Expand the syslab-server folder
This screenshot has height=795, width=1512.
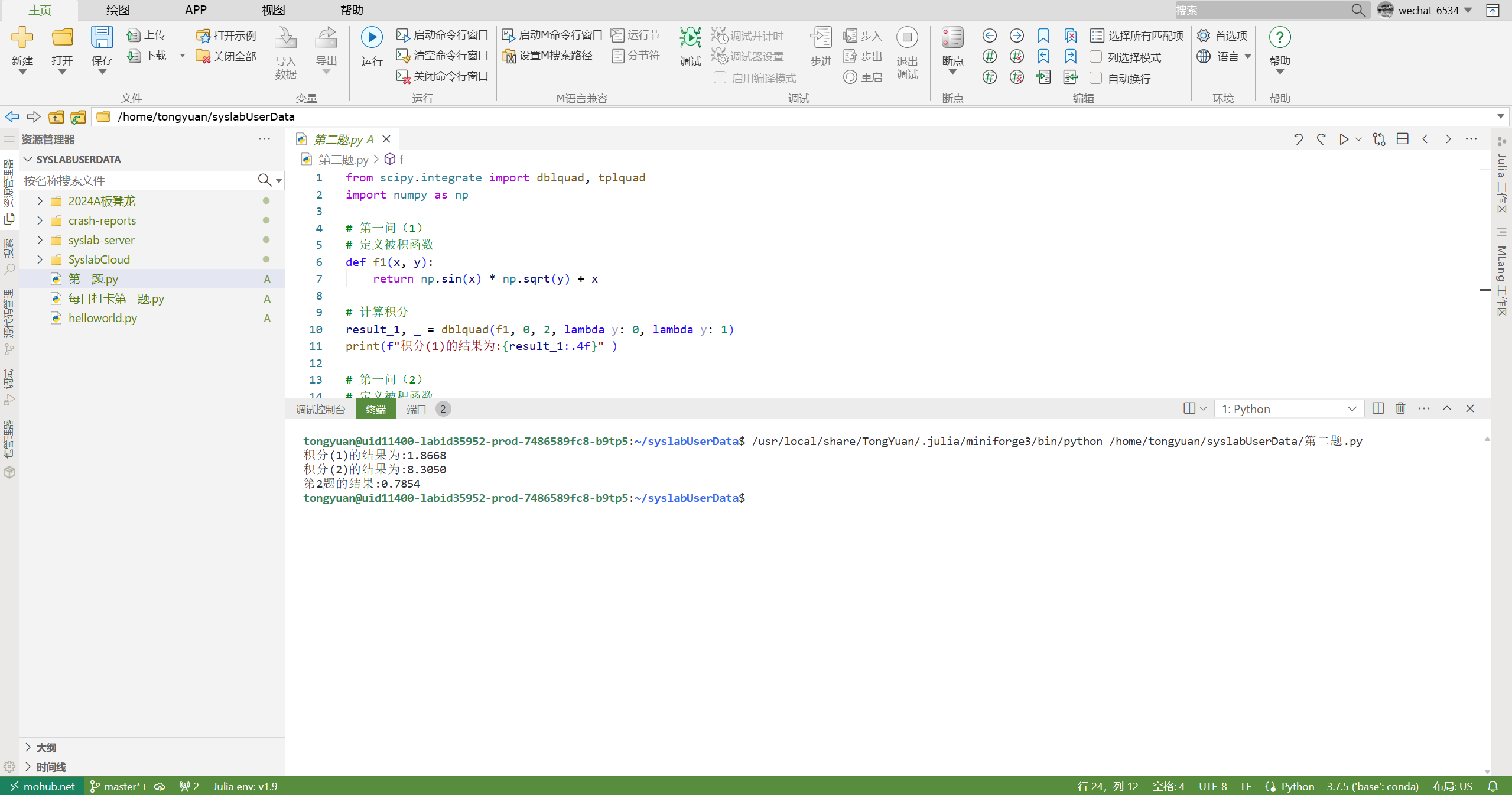pos(40,240)
